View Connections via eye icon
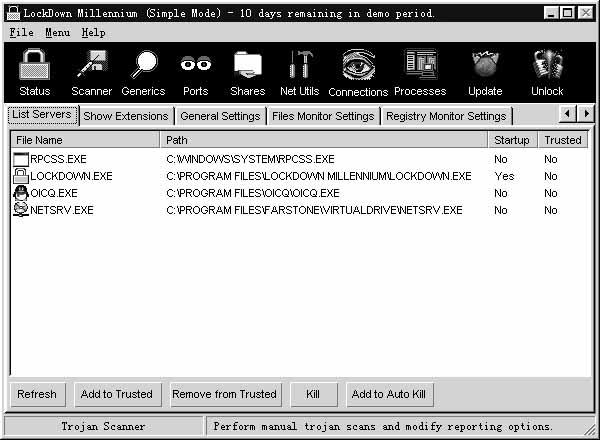The image size is (600, 440). pyautogui.click(x=358, y=72)
